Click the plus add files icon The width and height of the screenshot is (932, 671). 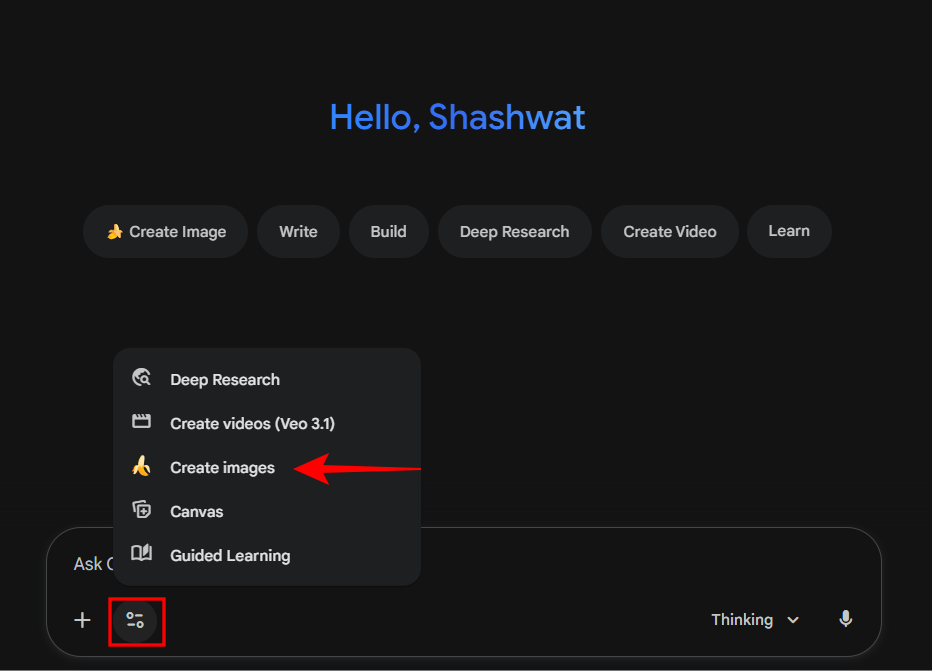pyautogui.click(x=82, y=620)
